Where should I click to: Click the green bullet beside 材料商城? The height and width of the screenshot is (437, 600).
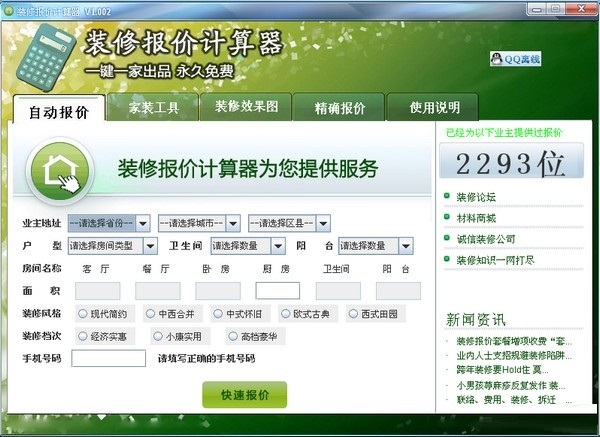click(447, 217)
